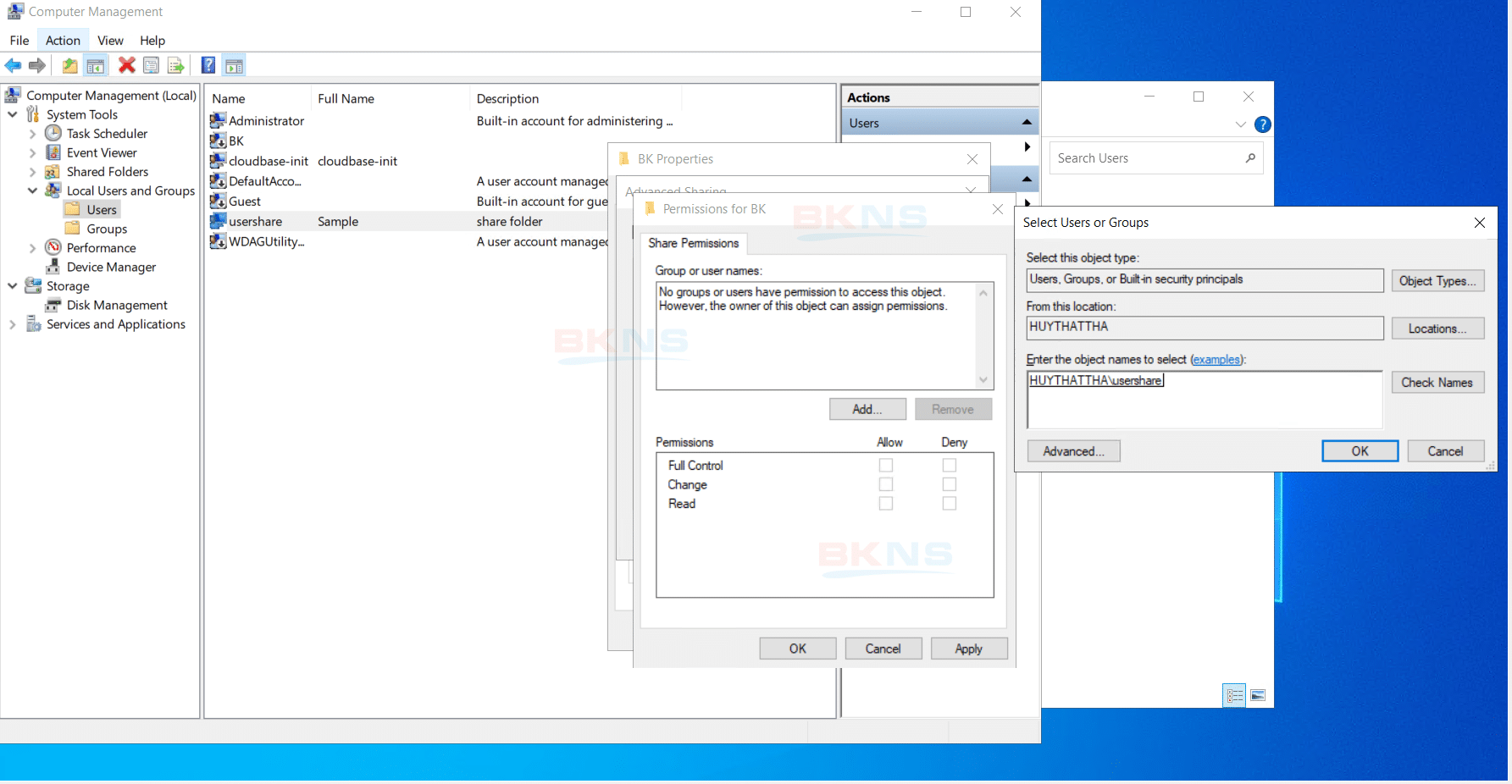Viewport: 1512px width, 784px height.
Task: Click the Properties toolbar icon
Action: [151, 65]
